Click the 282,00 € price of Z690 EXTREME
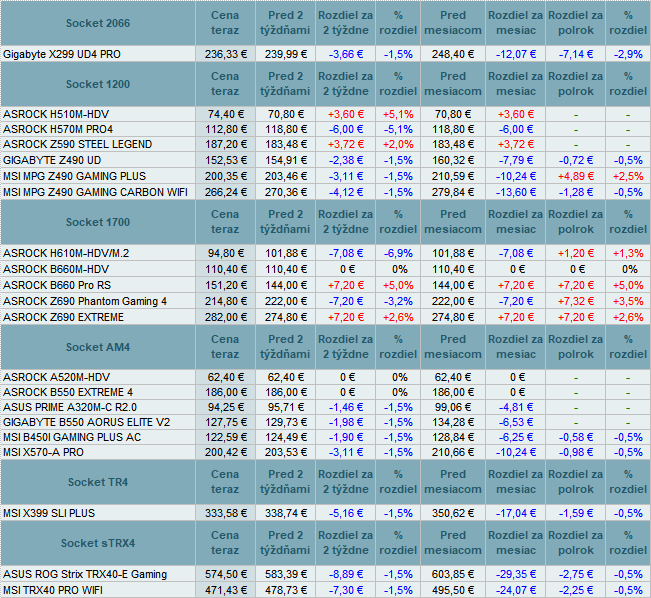 pos(226,317)
